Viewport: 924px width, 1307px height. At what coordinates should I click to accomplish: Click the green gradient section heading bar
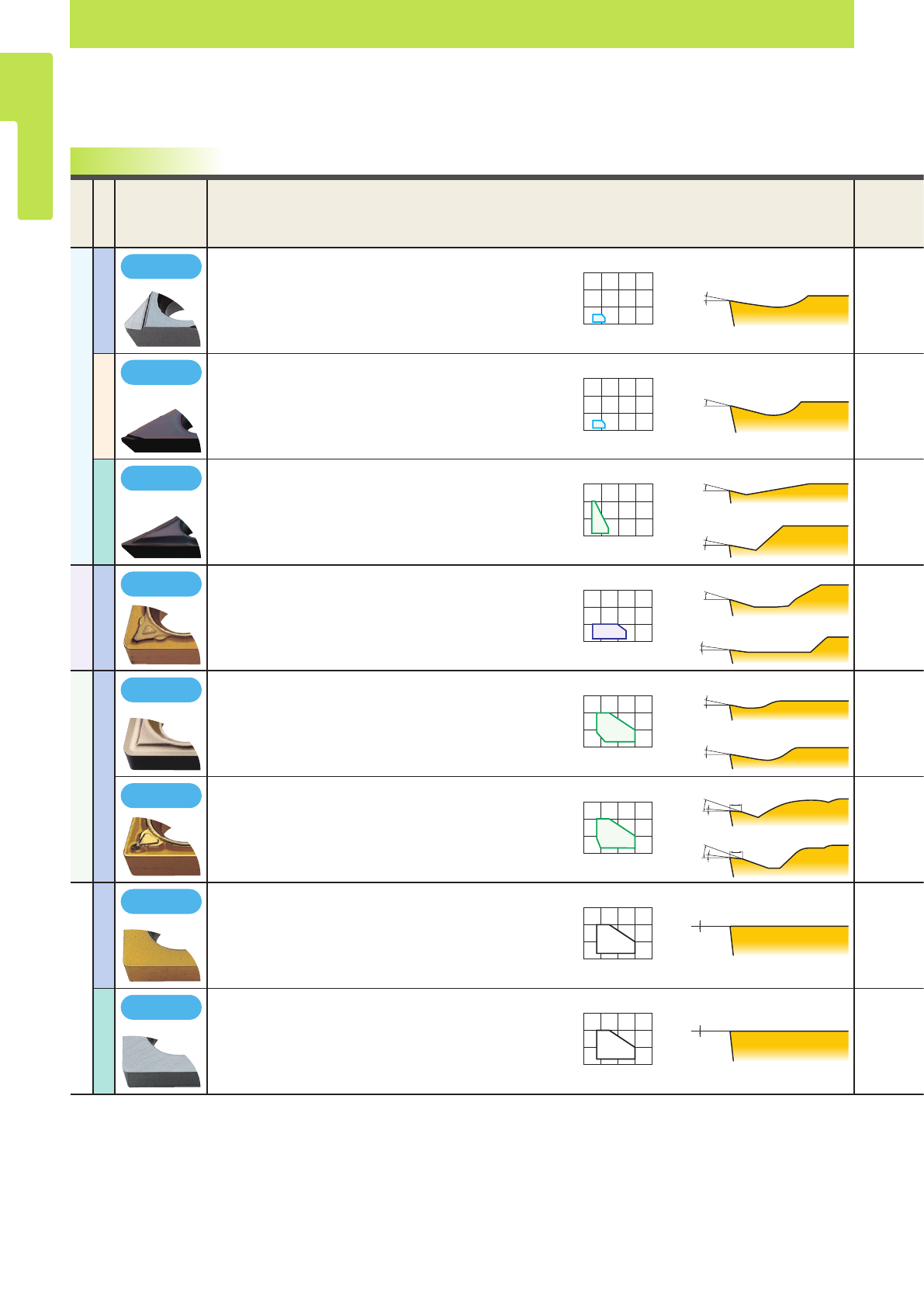point(146,161)
